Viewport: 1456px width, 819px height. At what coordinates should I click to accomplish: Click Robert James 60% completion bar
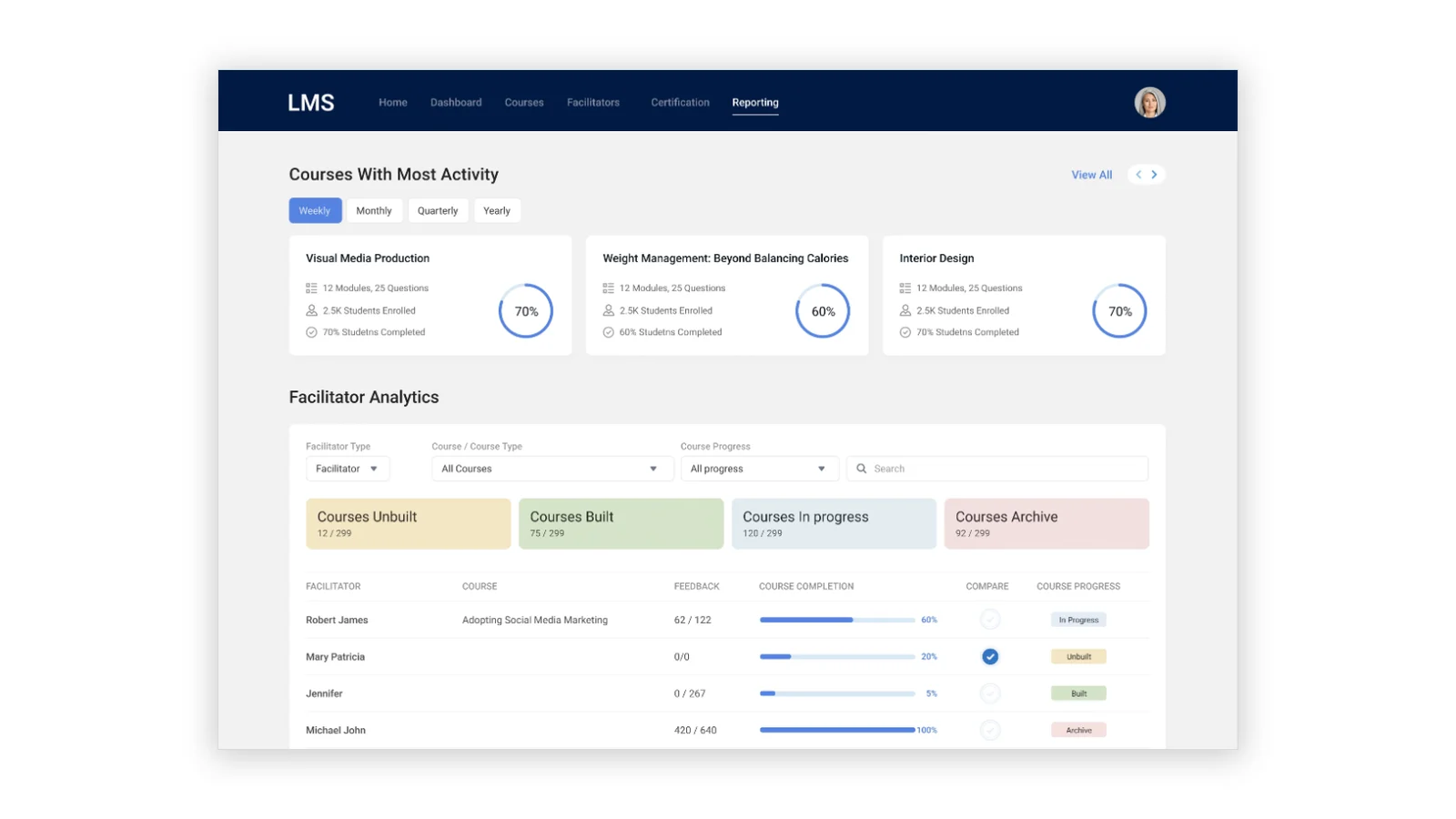(837, 620)
